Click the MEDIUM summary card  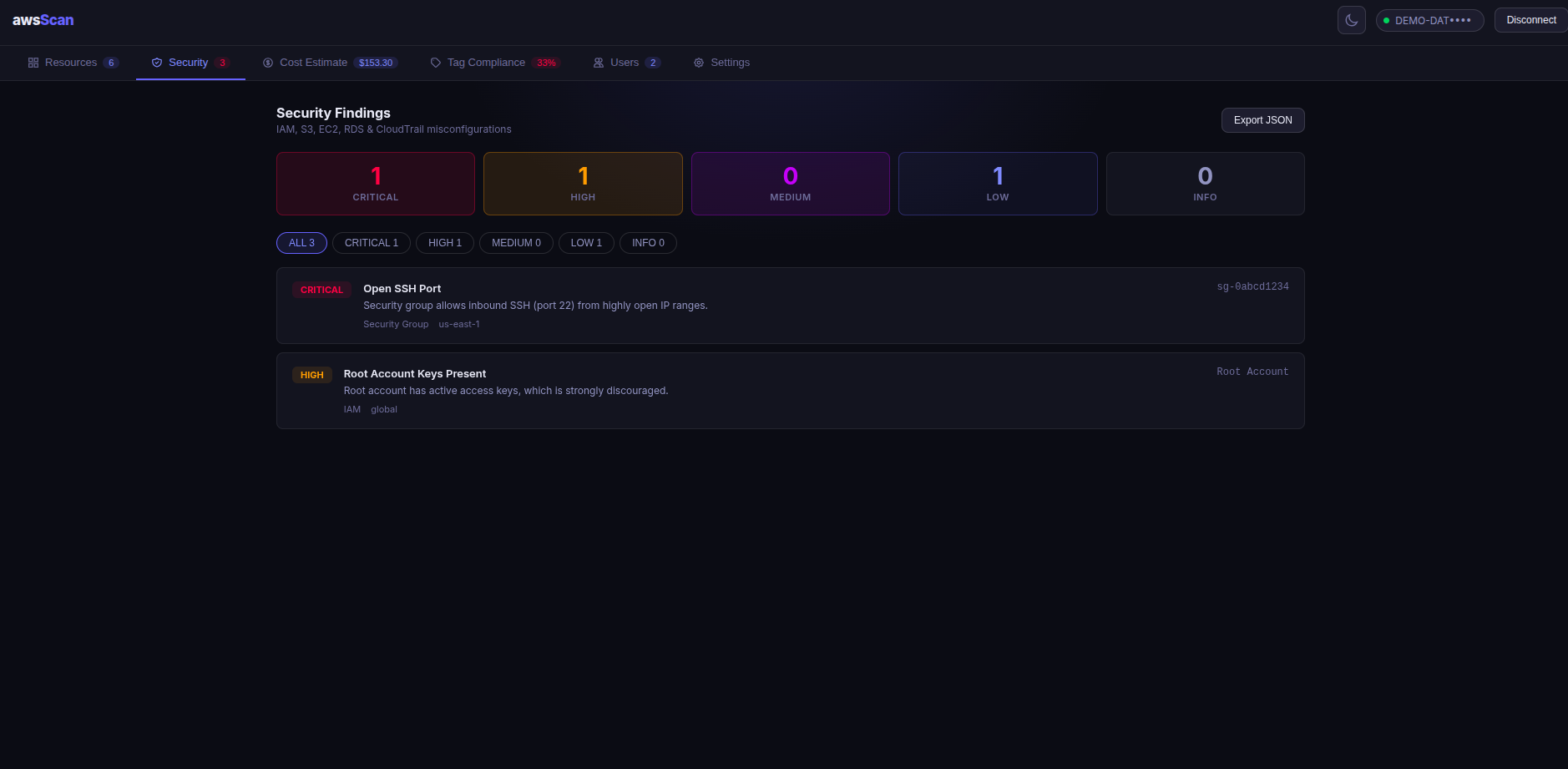pos(791,184)
